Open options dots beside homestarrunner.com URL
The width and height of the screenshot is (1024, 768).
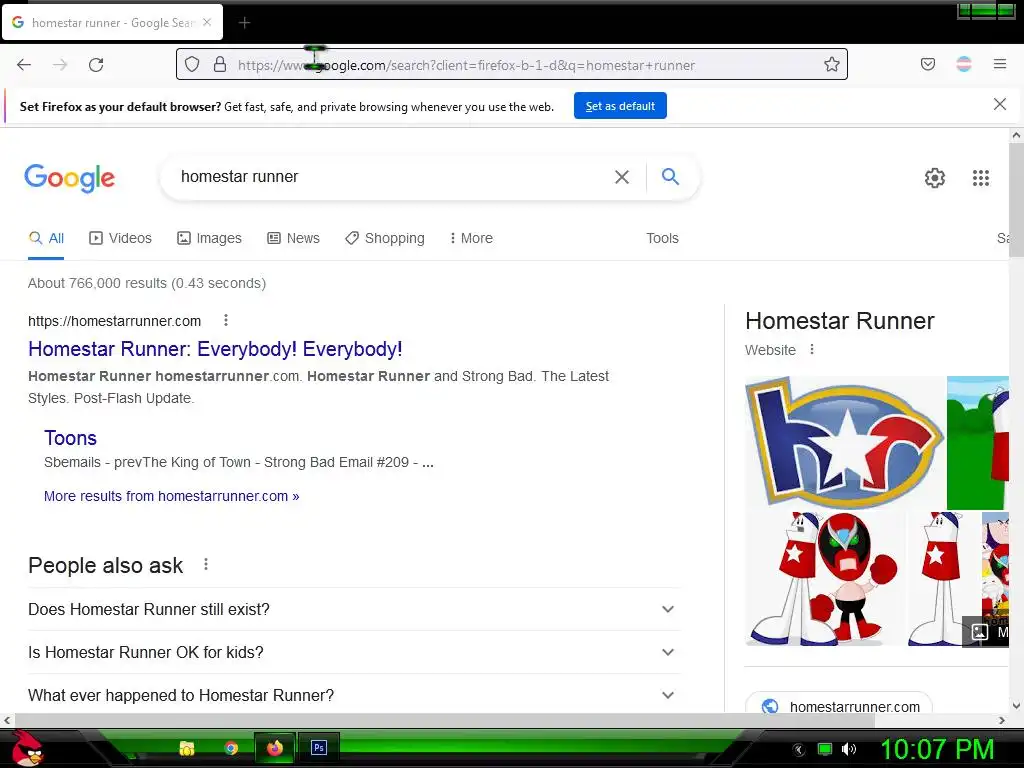point(226,320)
